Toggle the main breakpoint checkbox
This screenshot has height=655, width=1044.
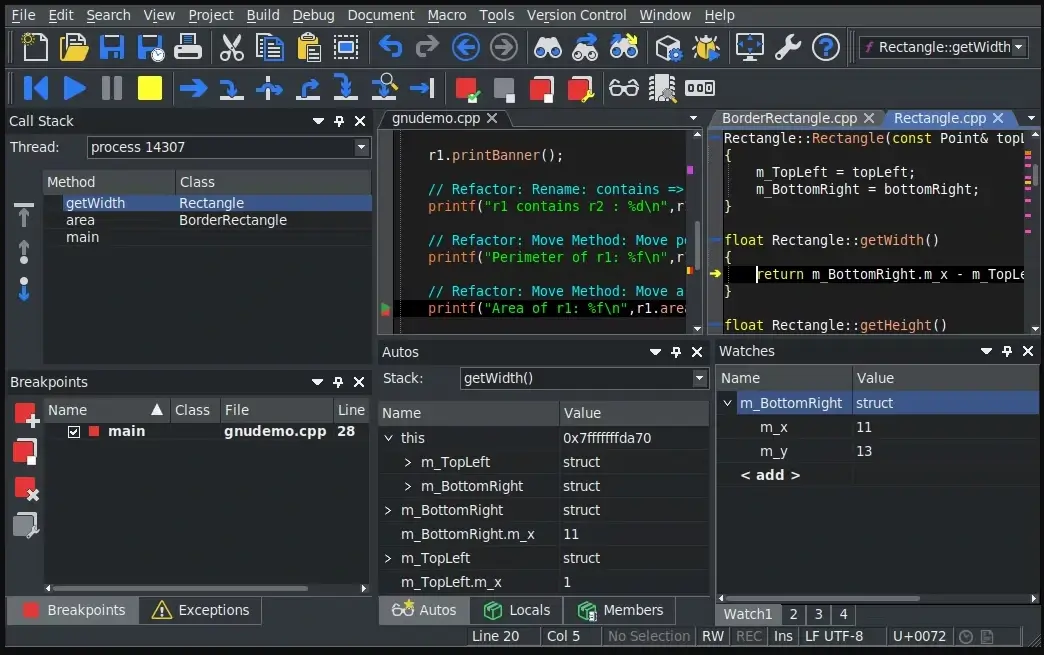[74, 431]
